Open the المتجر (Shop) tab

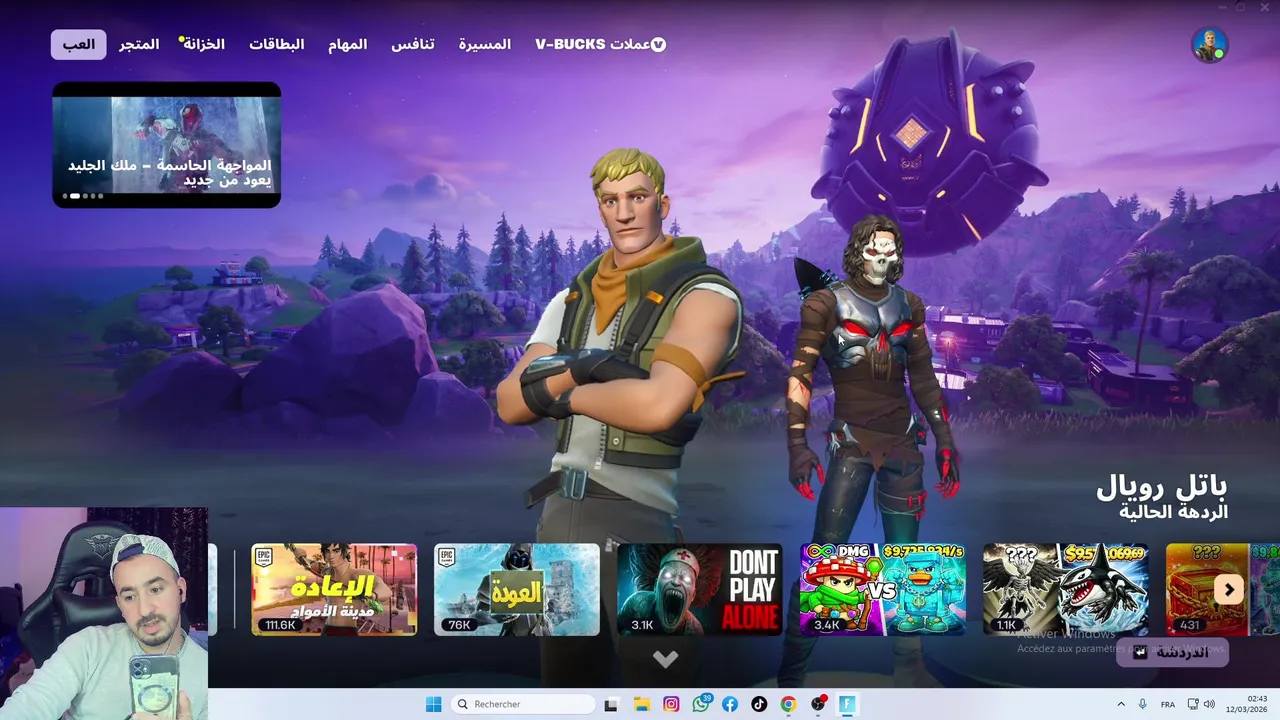(139, 44)
